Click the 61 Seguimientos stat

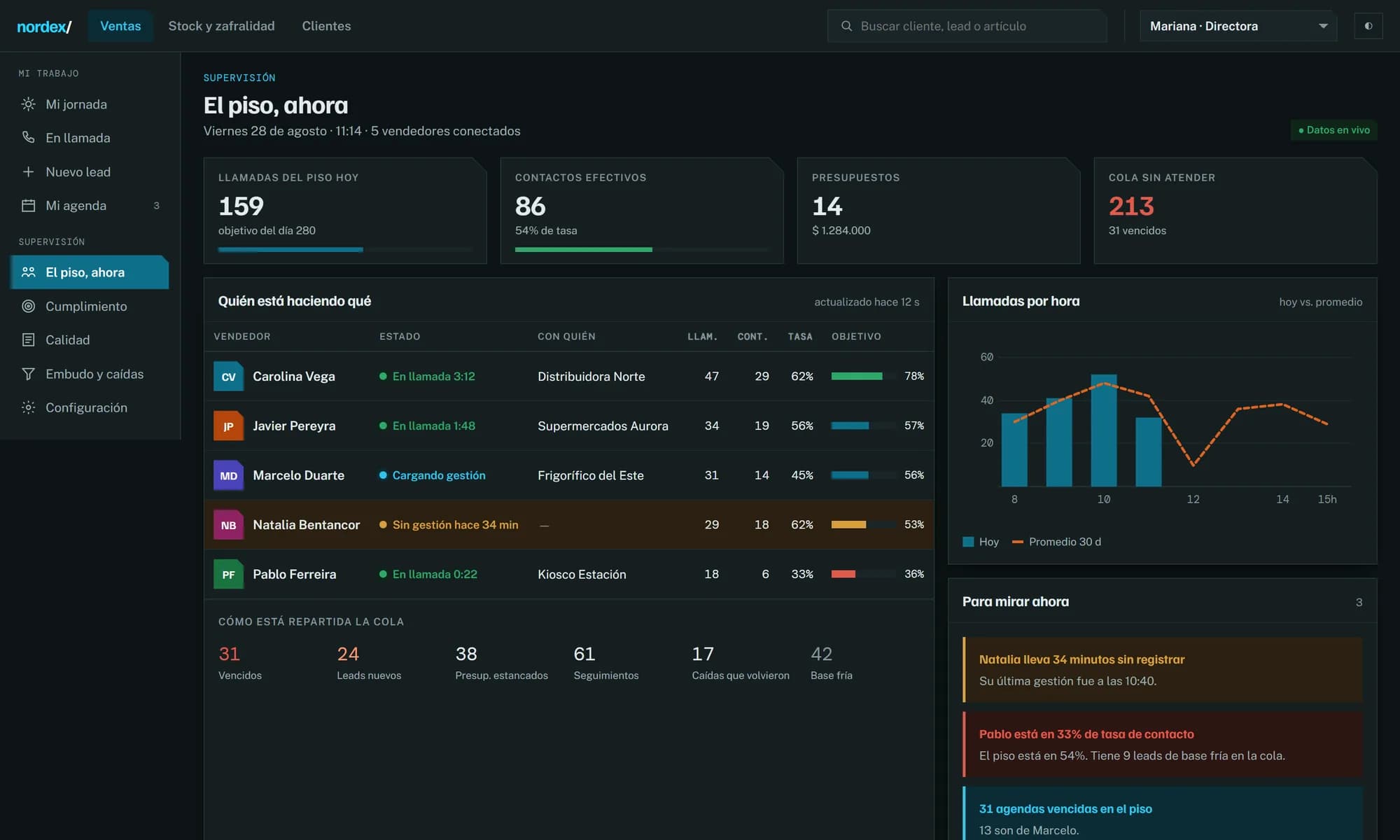click(606, 662)
